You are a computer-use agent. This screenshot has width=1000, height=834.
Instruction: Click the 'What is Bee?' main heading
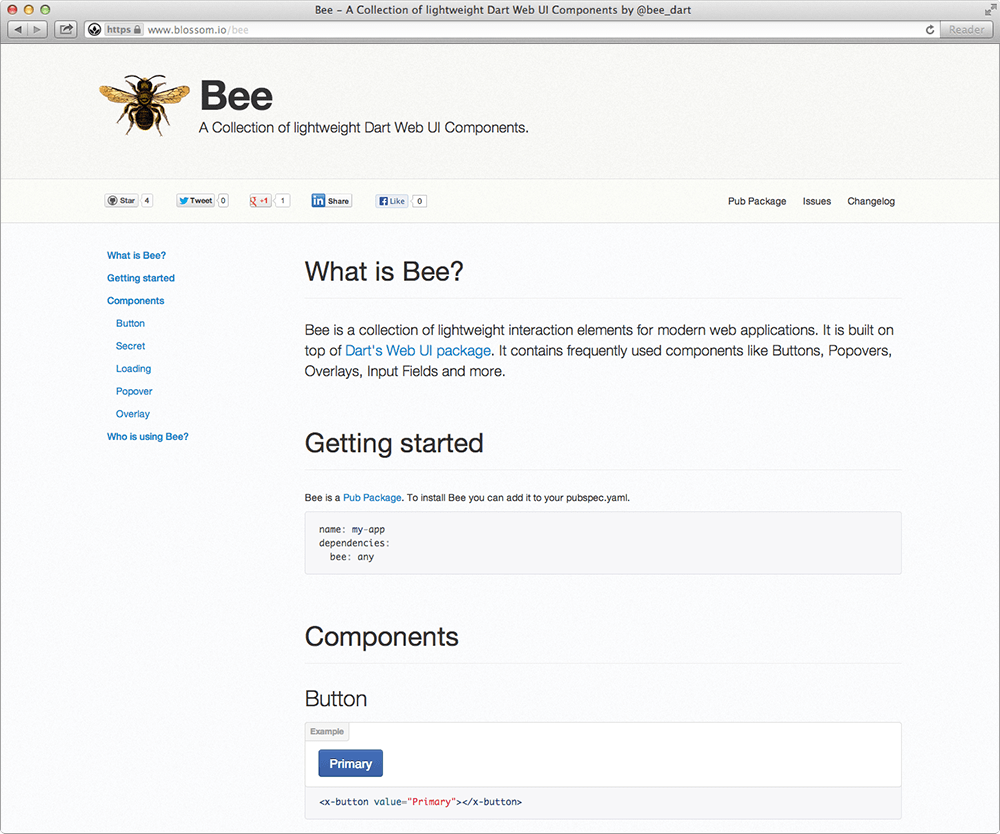pyautogui.click(x=384, y=272)
